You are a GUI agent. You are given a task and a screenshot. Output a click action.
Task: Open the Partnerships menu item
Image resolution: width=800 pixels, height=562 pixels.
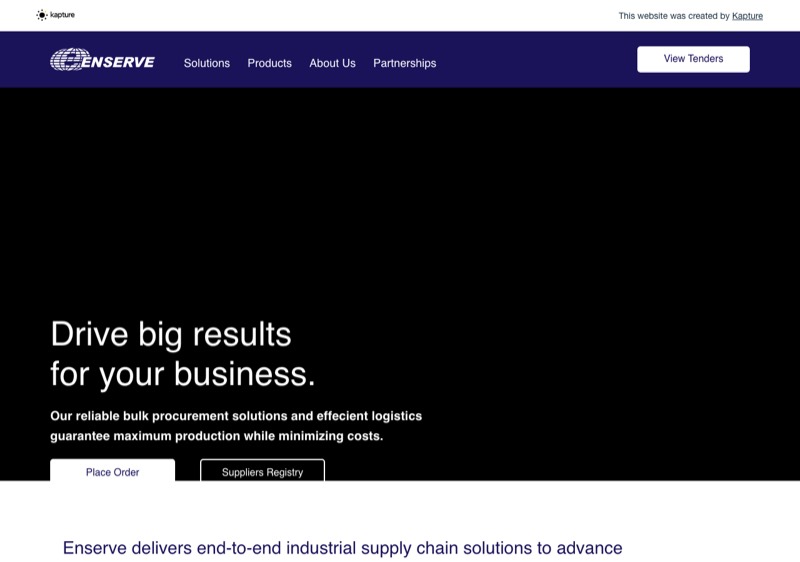(x=405, y=63)
